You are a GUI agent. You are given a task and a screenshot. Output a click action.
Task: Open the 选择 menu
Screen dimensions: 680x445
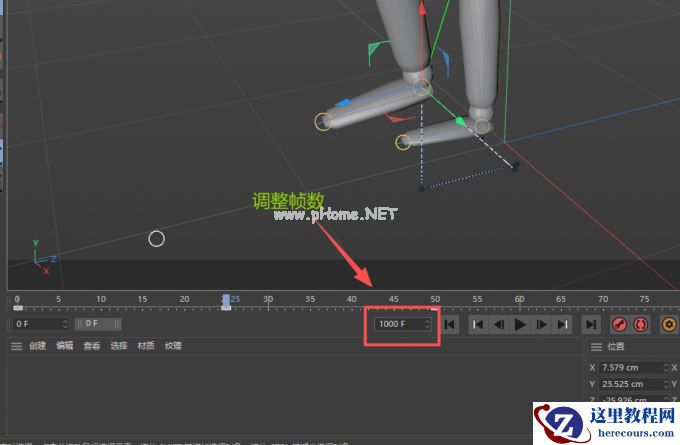click(119, 346)
